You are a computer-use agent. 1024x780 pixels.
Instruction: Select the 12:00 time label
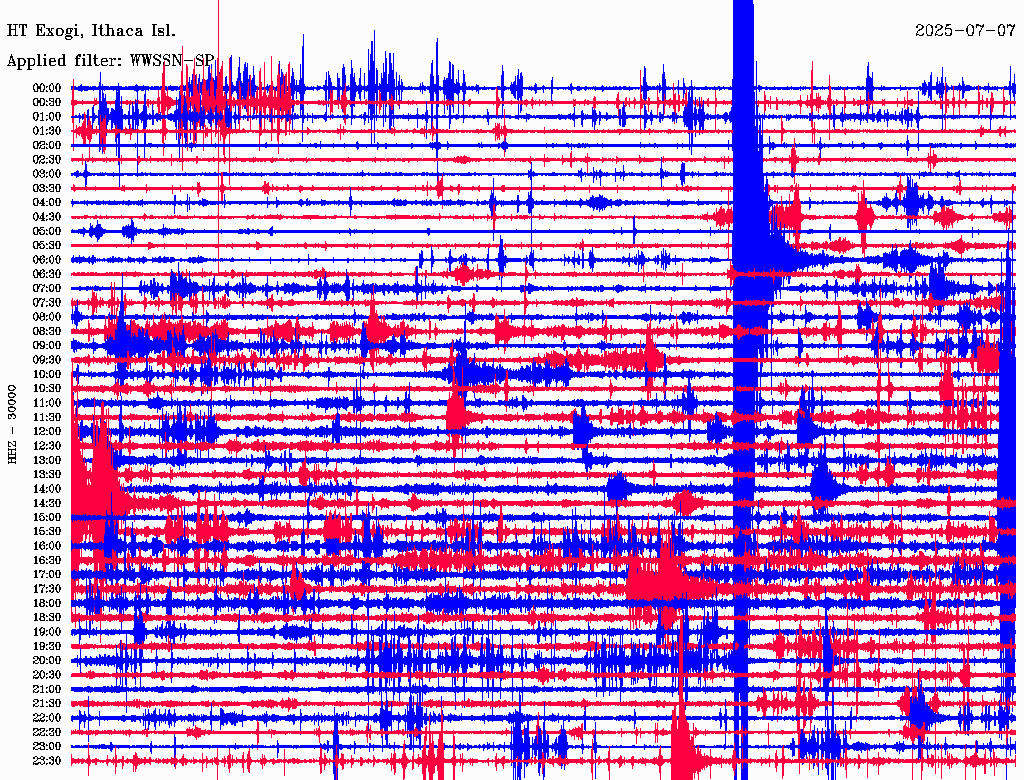[x=47, y=432]
